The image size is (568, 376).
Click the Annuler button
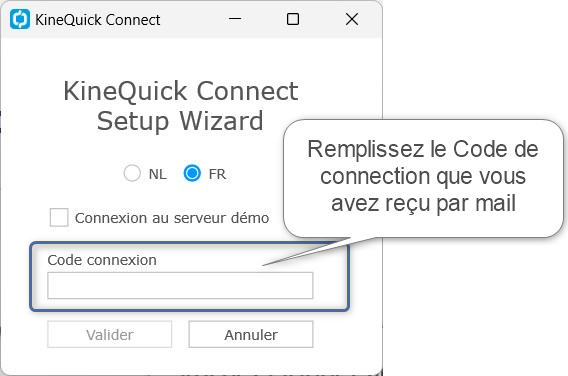click(x=251, y=334)
